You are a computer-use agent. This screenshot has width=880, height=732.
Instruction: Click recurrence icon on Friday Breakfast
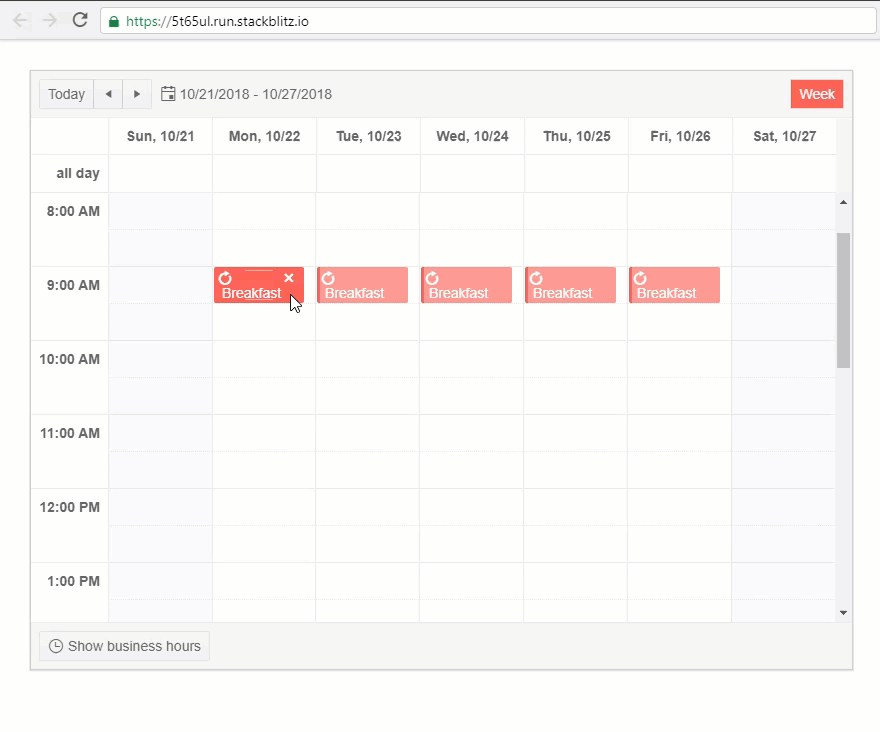click(x=640, y=278)
